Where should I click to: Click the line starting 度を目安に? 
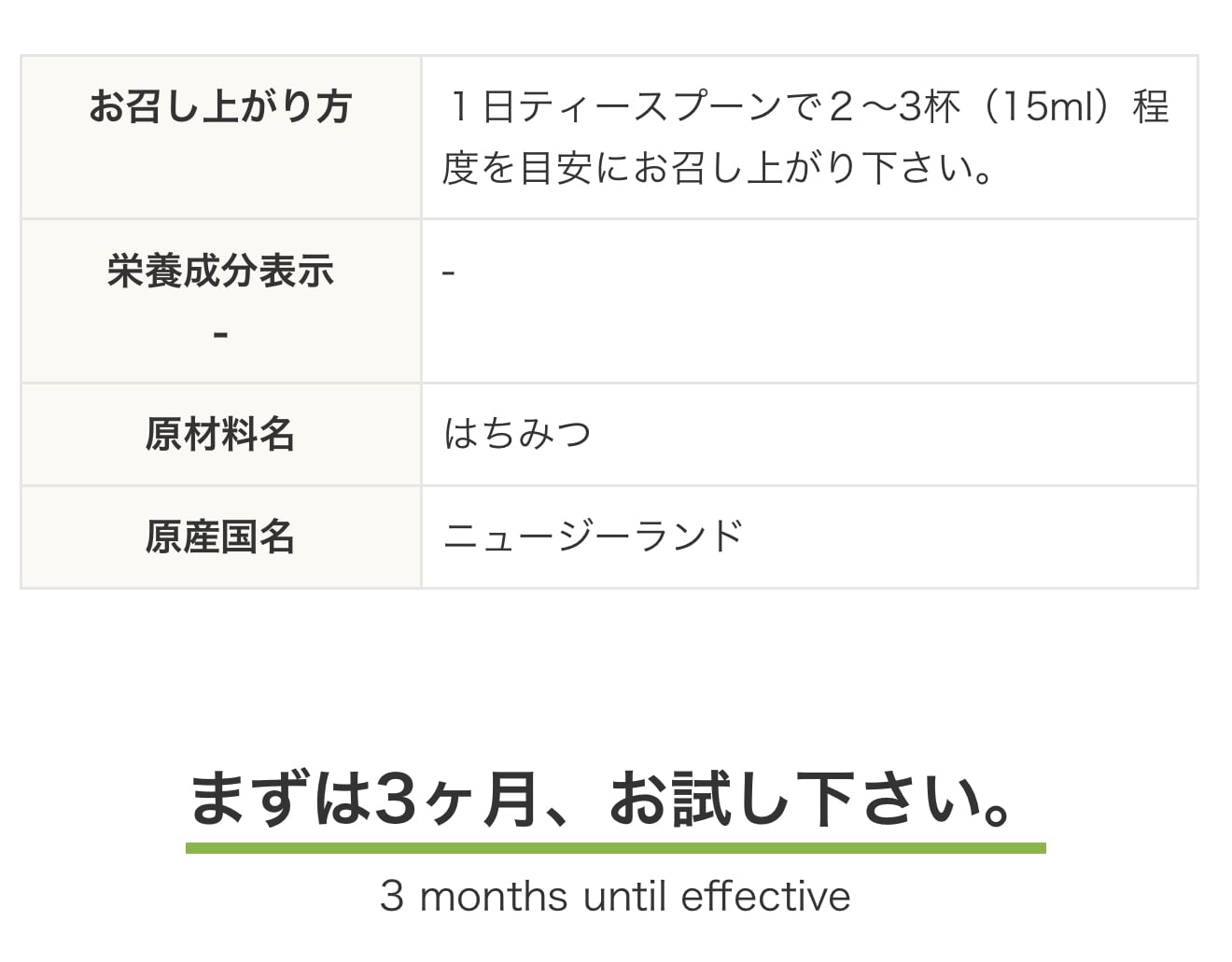point(717,169)
